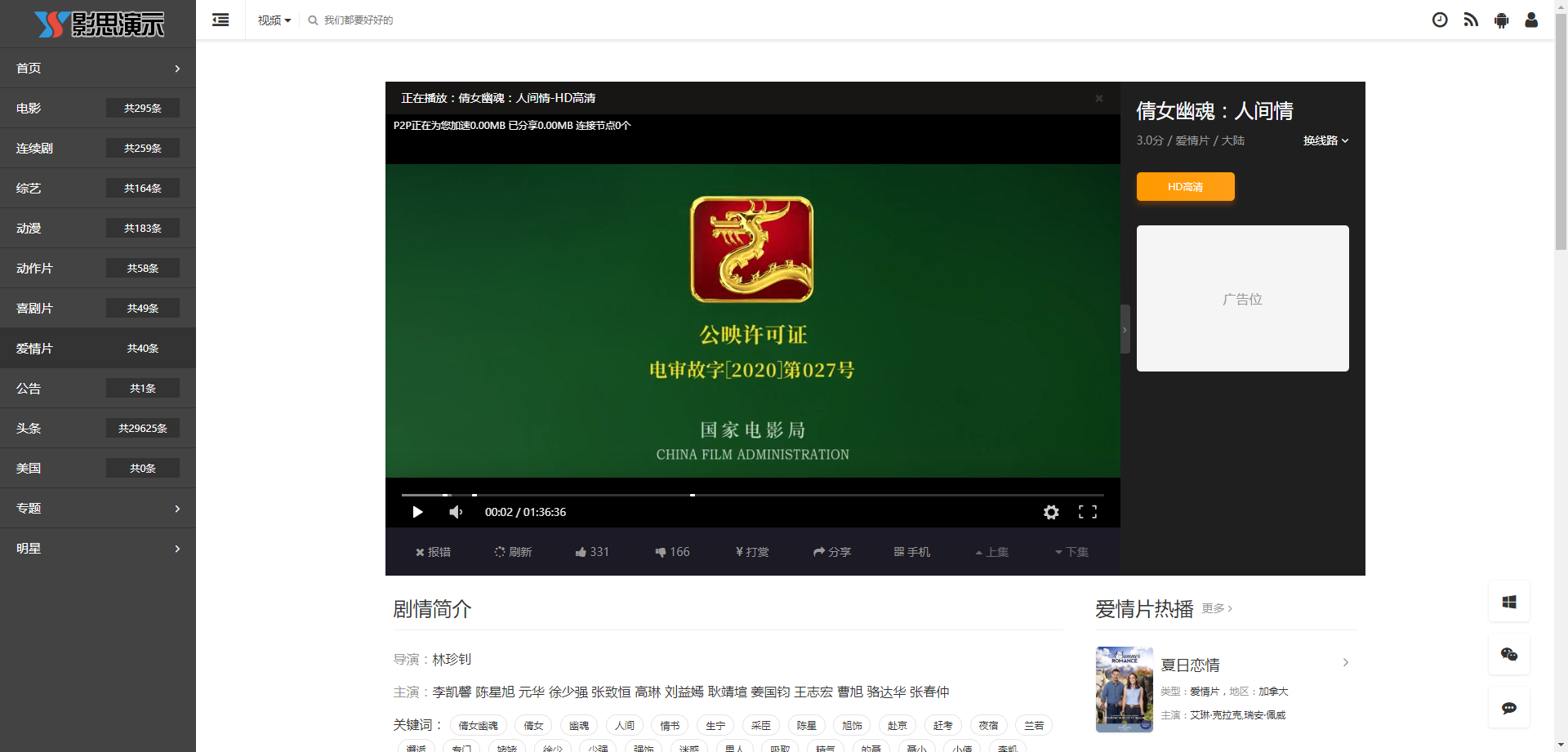Expand the 专题 sidebar menu item
Screen dimensions: 1568x752
coord(97,508)
